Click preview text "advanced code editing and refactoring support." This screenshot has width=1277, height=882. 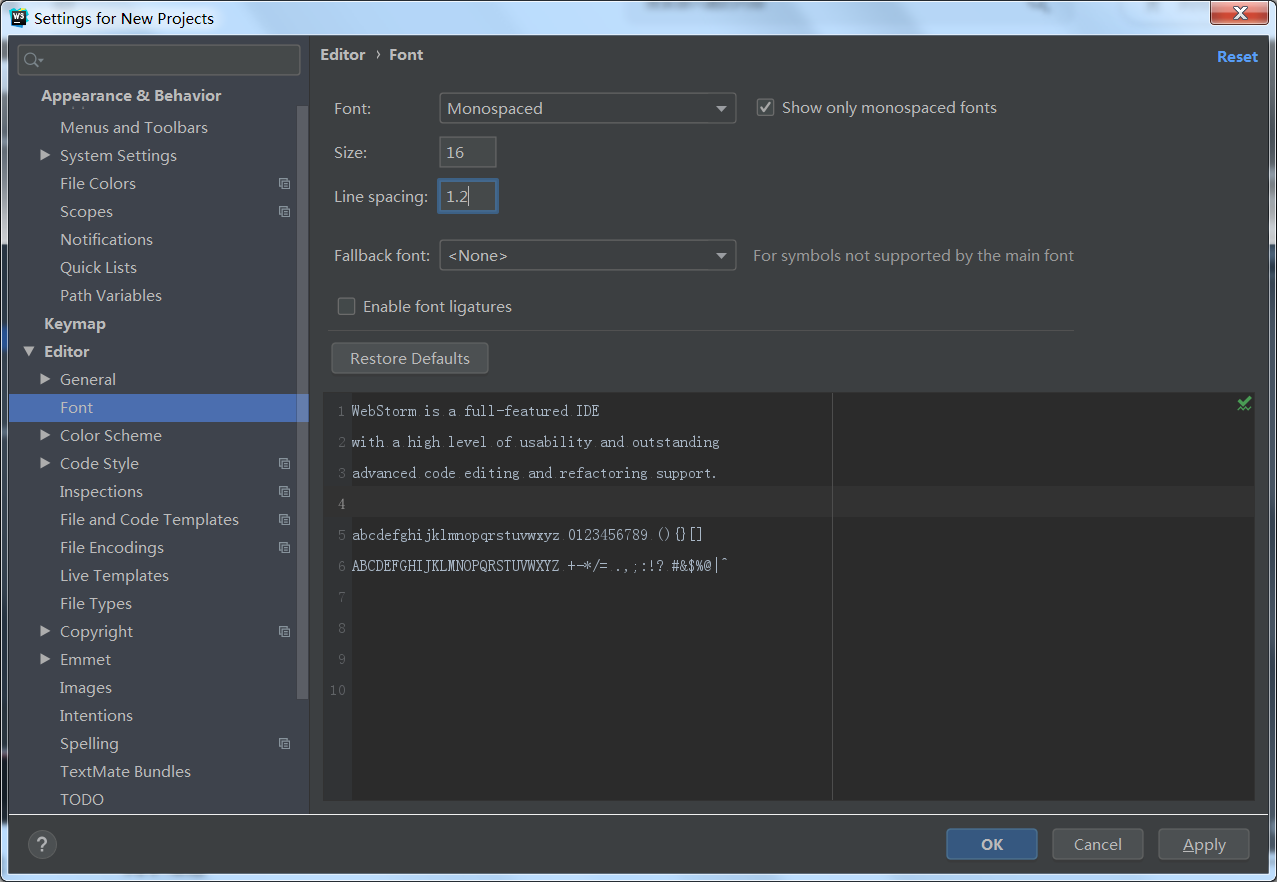coord(535,473)
